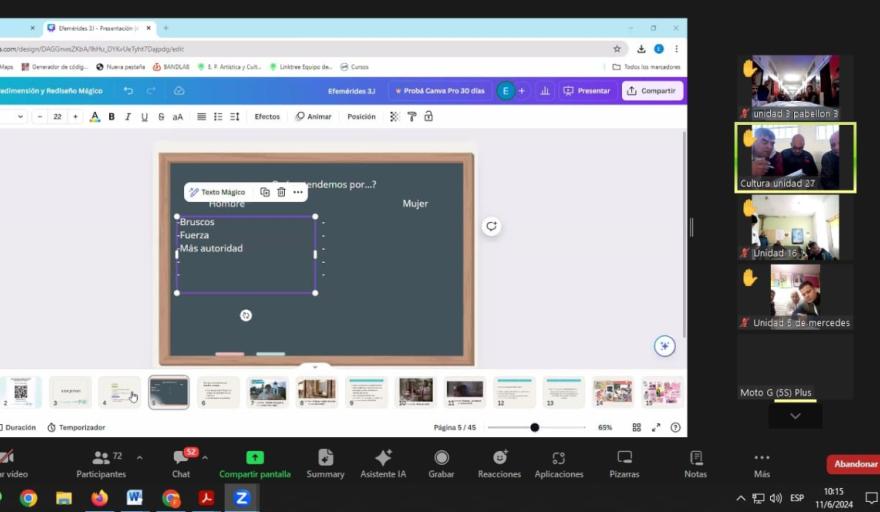
Task: Click Probá Canva Pro 30 días
Action: point(440,91)
